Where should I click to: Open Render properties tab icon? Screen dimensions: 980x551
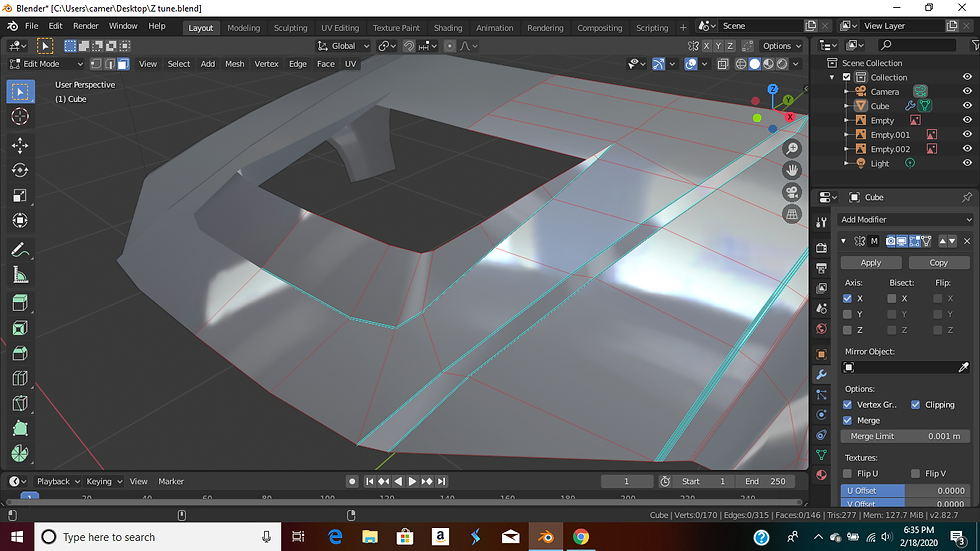tap(822, 247)
